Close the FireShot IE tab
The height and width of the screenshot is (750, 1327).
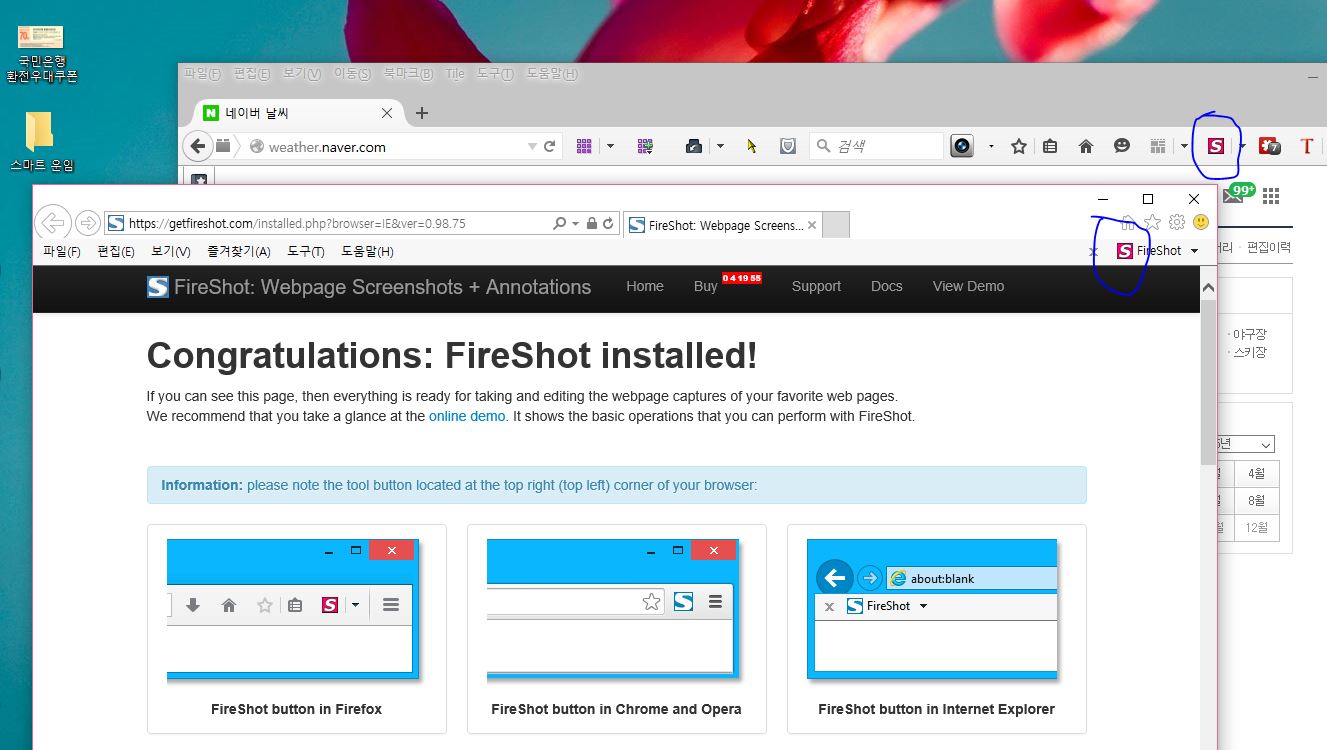[x=812, y=225]
